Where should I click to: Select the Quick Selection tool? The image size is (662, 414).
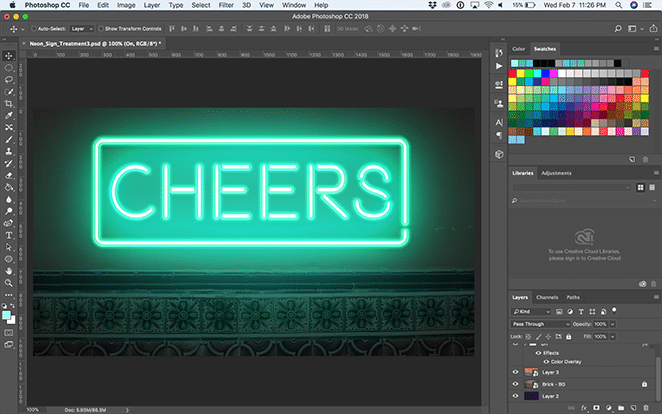(x=8, y=92)
